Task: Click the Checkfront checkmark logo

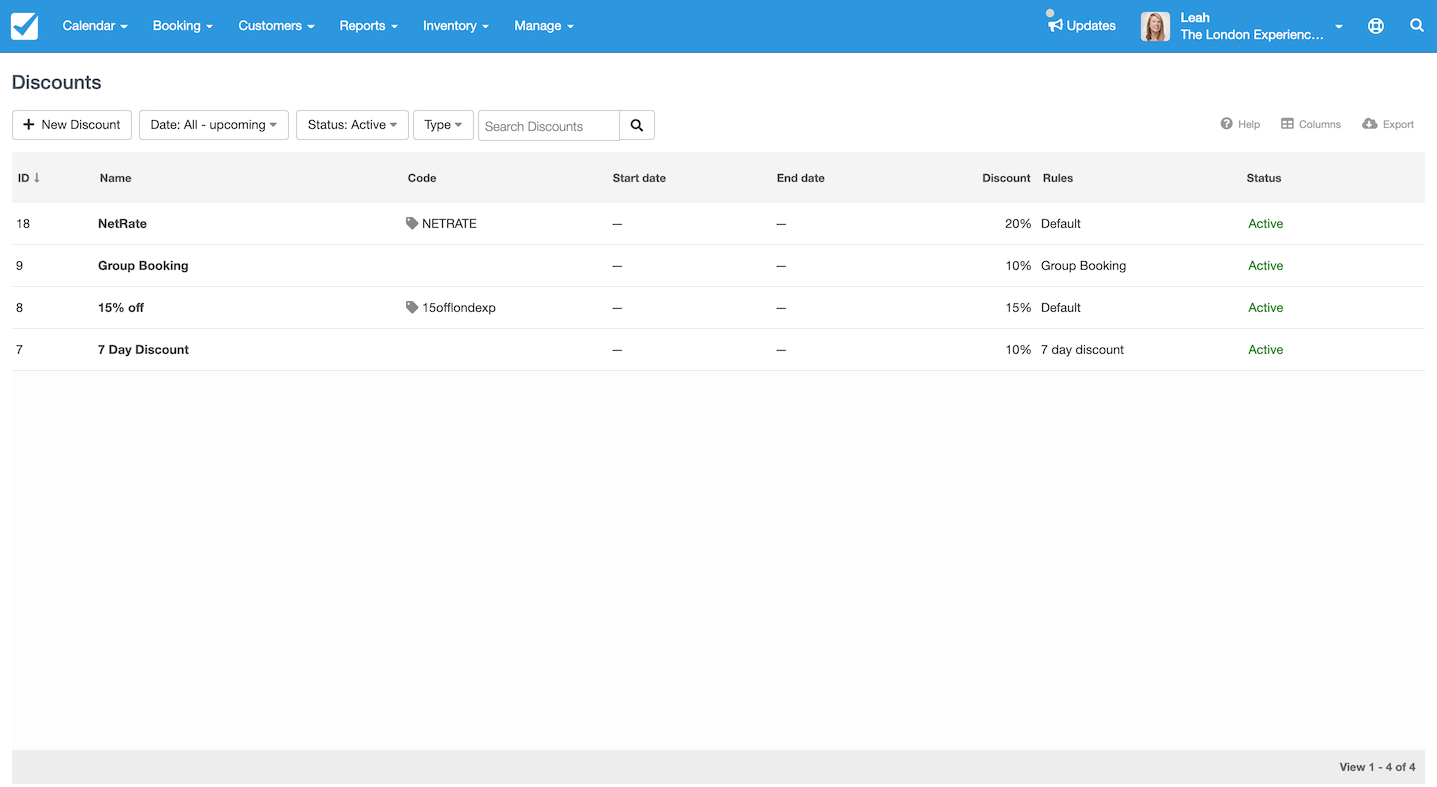Action: (24, 26)
